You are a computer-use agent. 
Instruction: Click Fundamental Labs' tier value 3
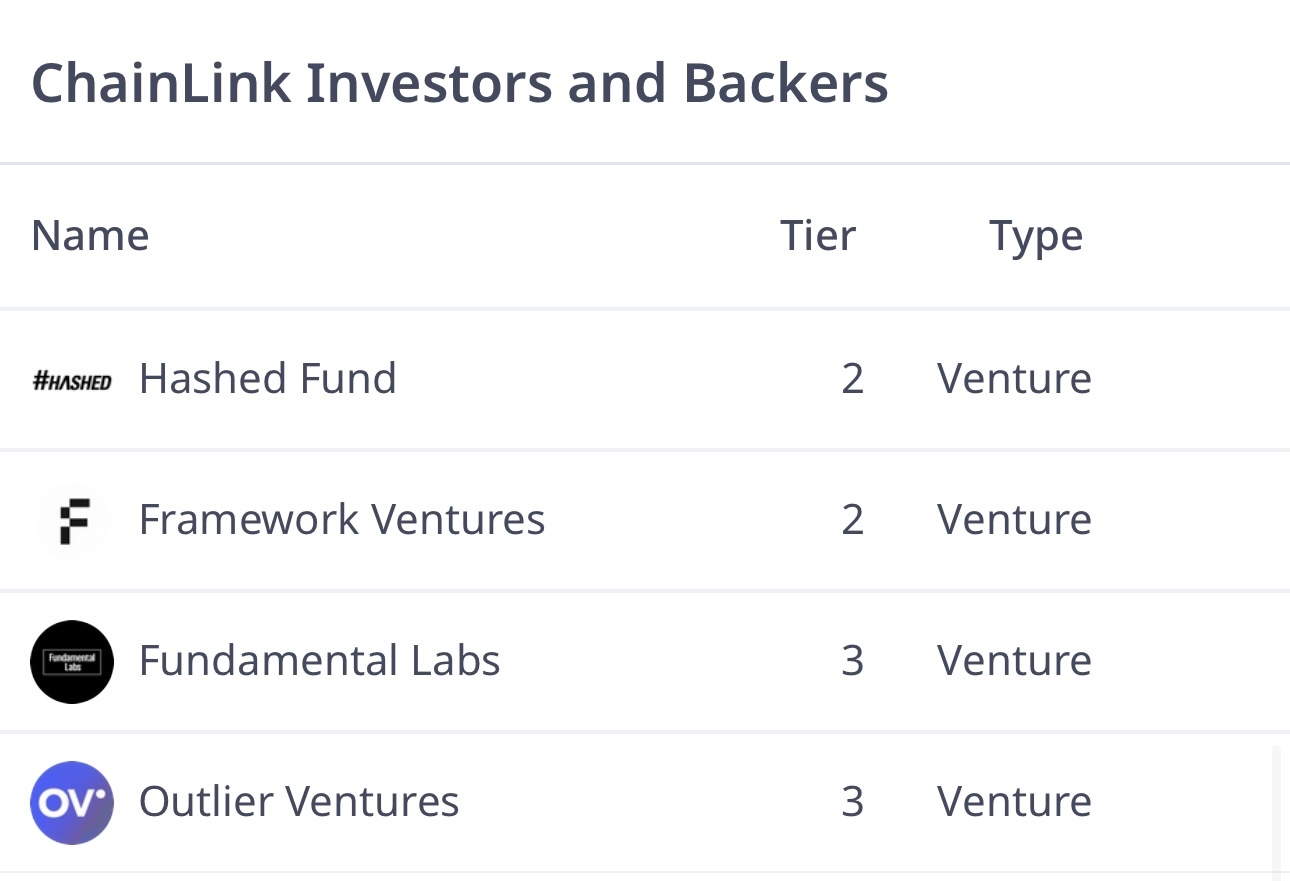852,661
